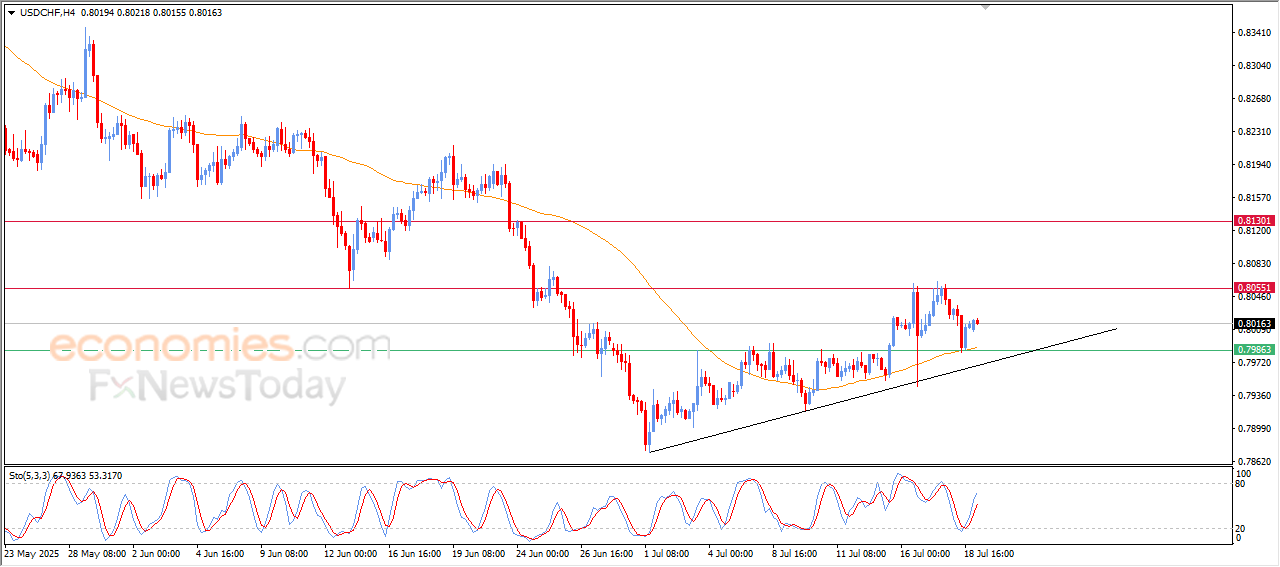This screenshot has height=567, width=1280.
Task: Click the 0.79360 price axis label
Action: pyautogui.click(x=1255, y=396)
